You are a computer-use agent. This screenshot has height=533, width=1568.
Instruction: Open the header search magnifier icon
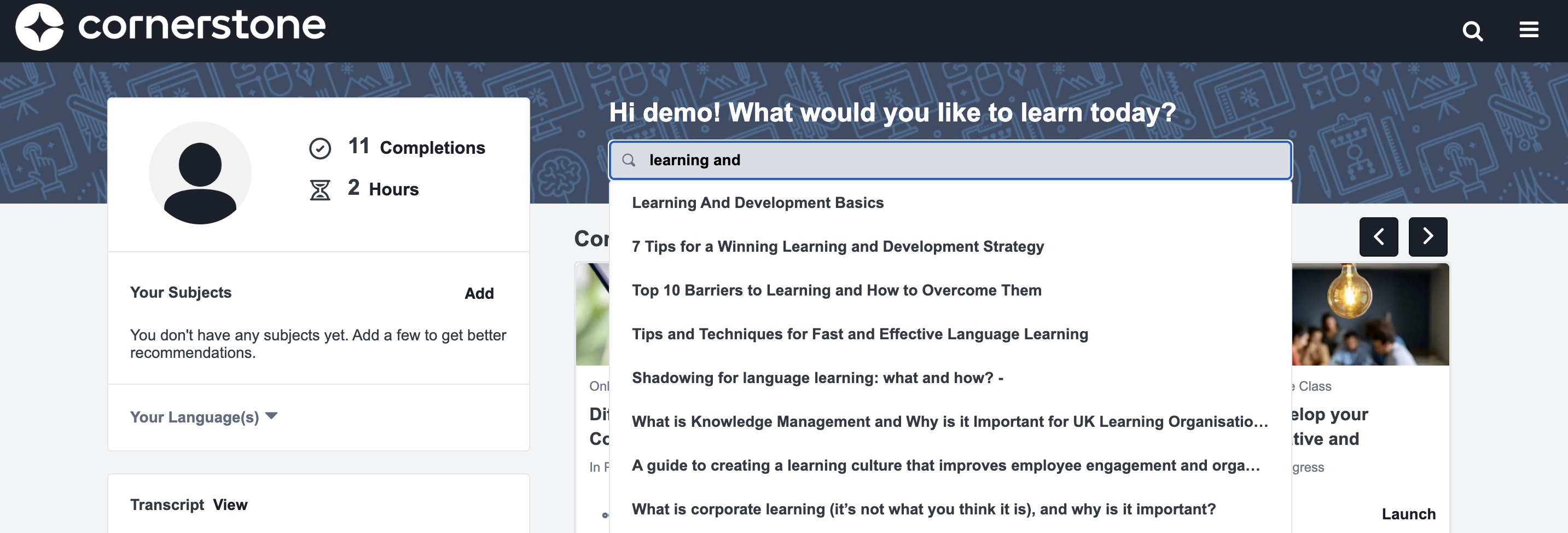(x=1472, y=31)
